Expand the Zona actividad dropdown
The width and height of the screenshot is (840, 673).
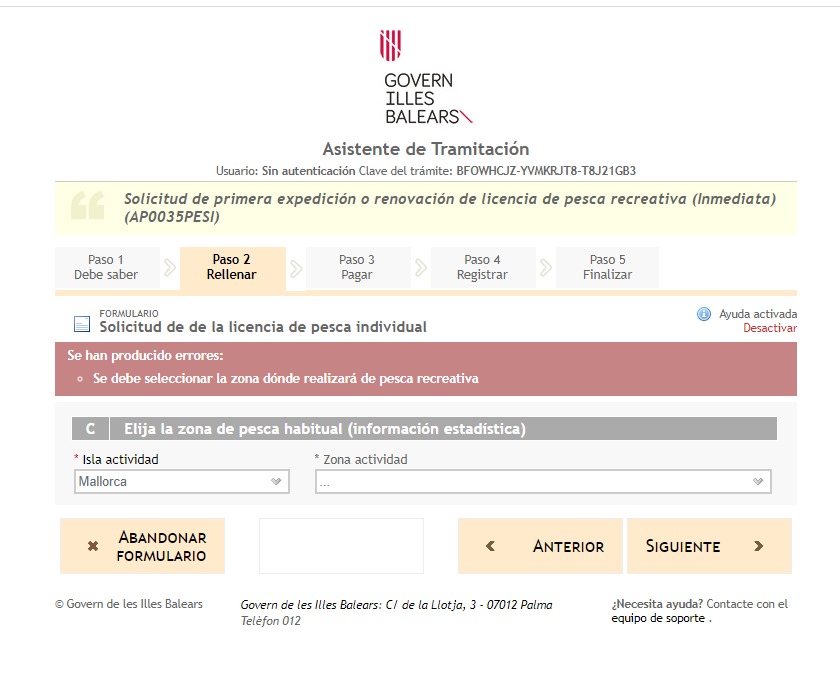tap(542, 482)
